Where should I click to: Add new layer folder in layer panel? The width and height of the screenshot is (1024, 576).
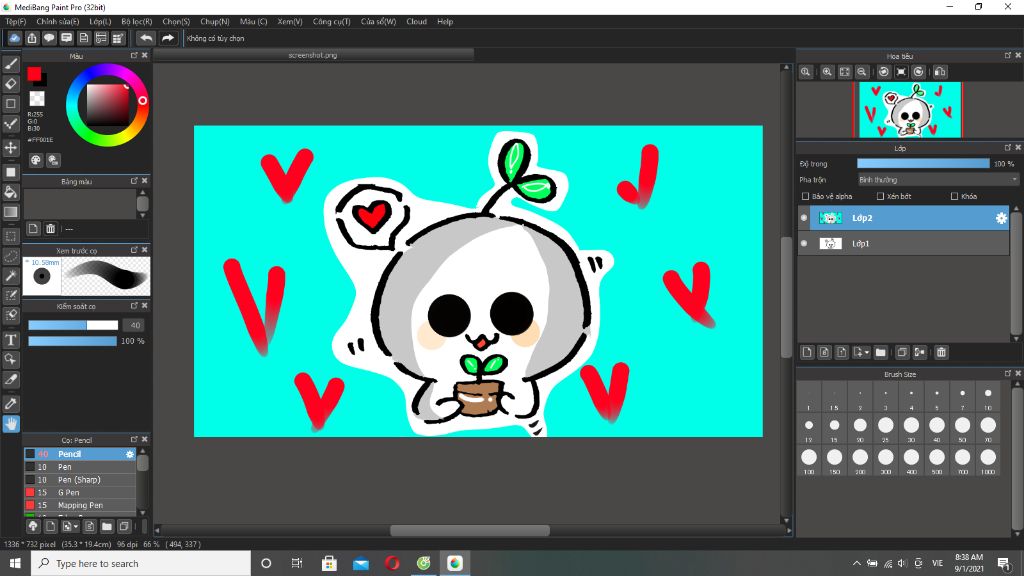(x=880, y=352)
